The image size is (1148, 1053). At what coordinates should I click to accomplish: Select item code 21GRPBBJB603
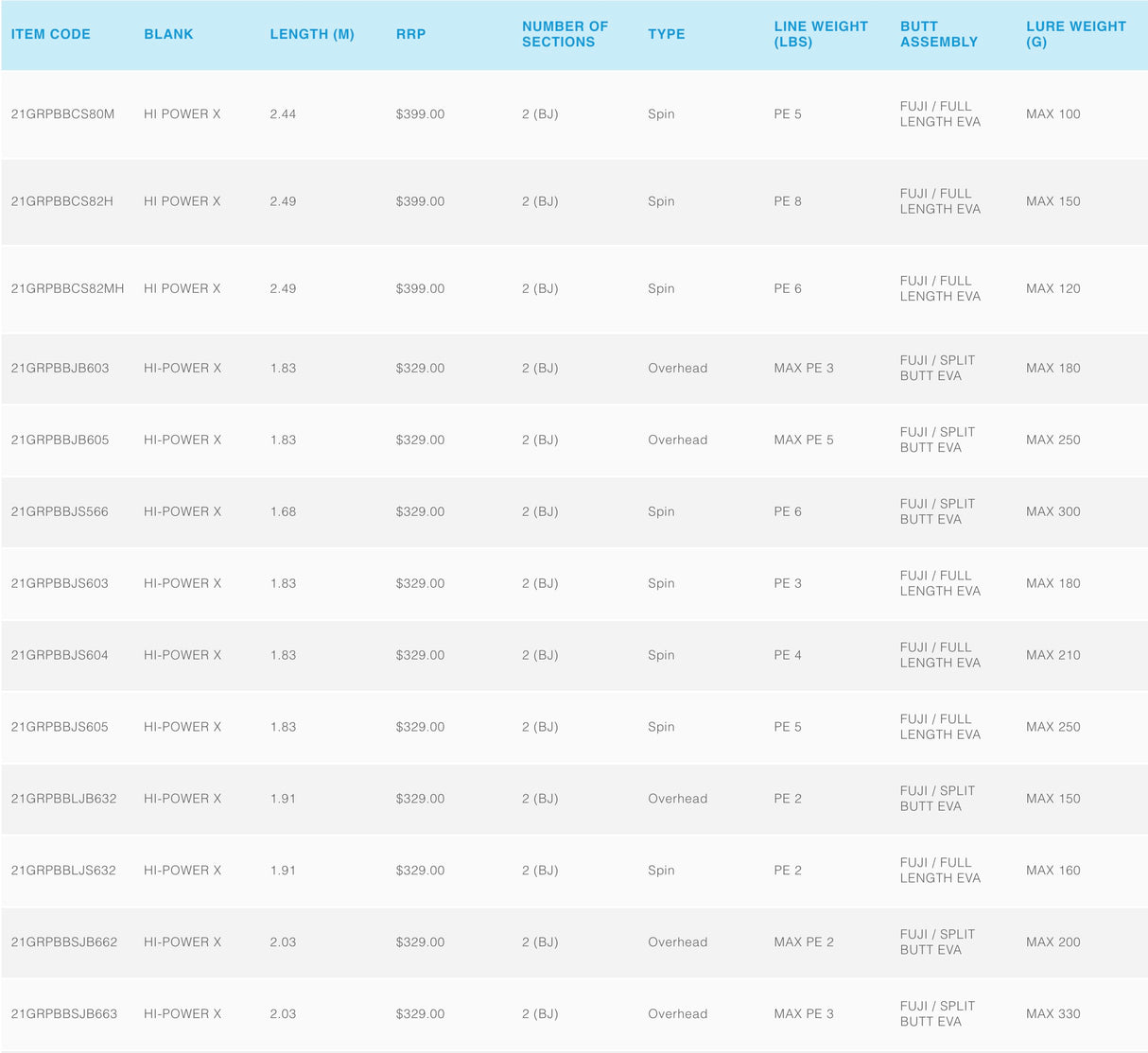point(60,368)
